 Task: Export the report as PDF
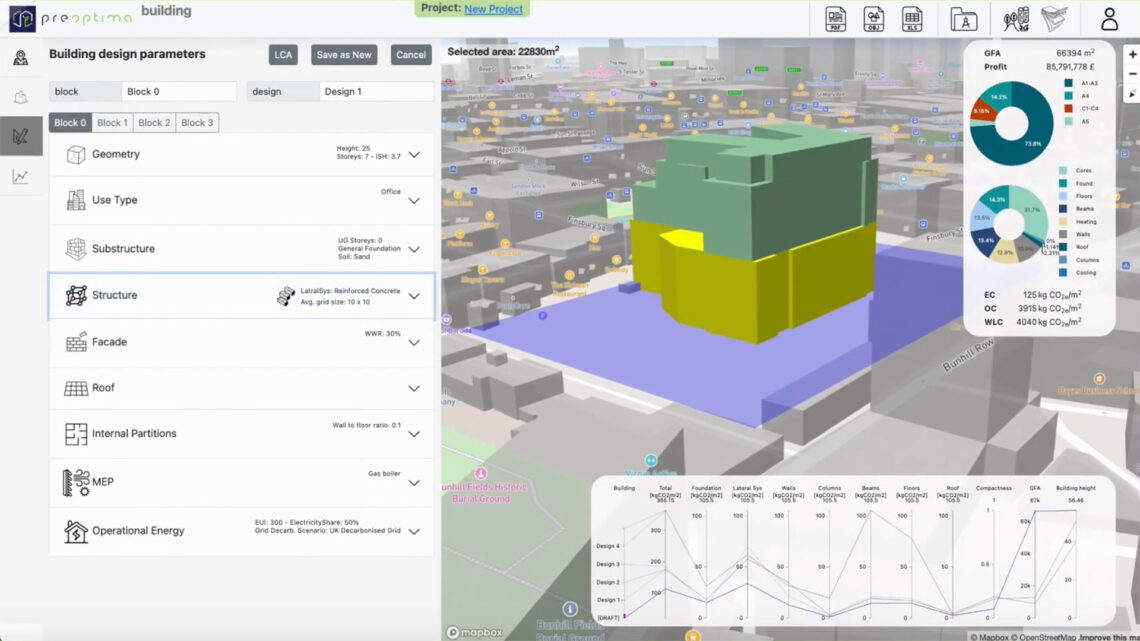pos(836,18)
